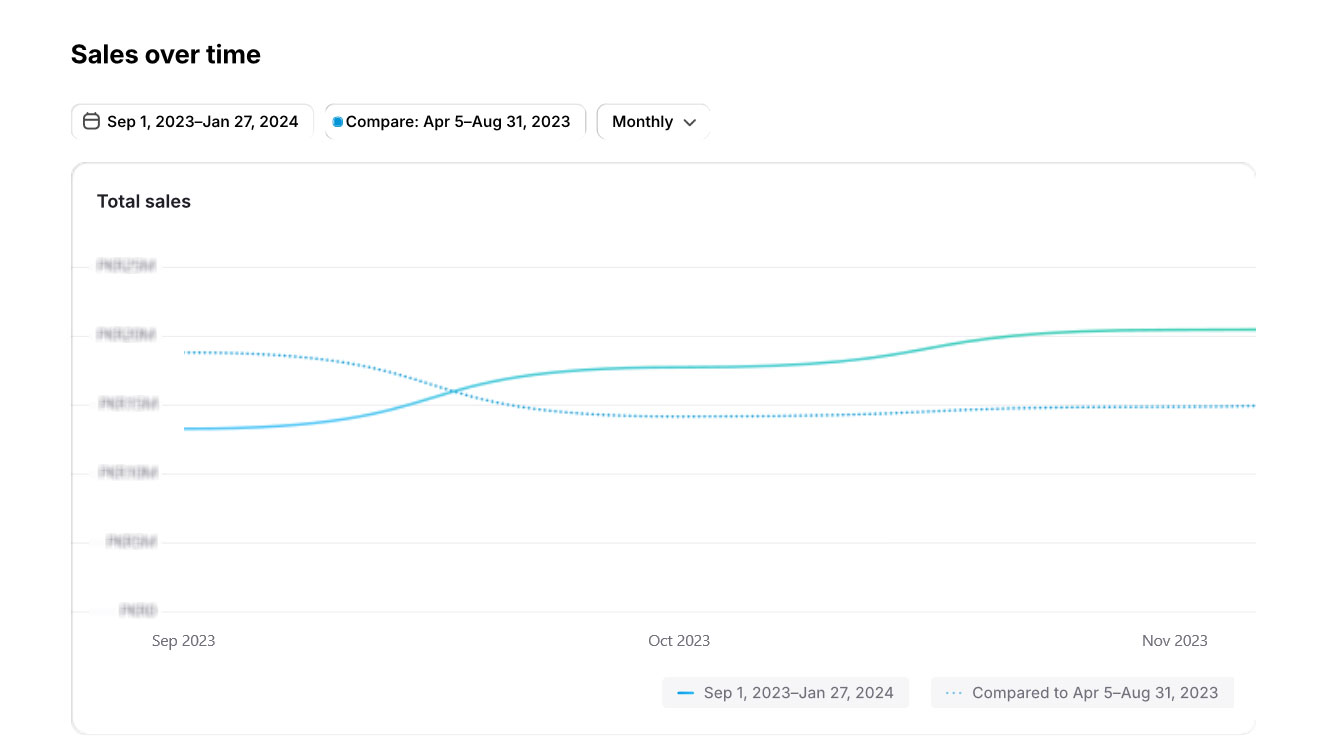Click the Sep 2023 axis label

(183, 641)
